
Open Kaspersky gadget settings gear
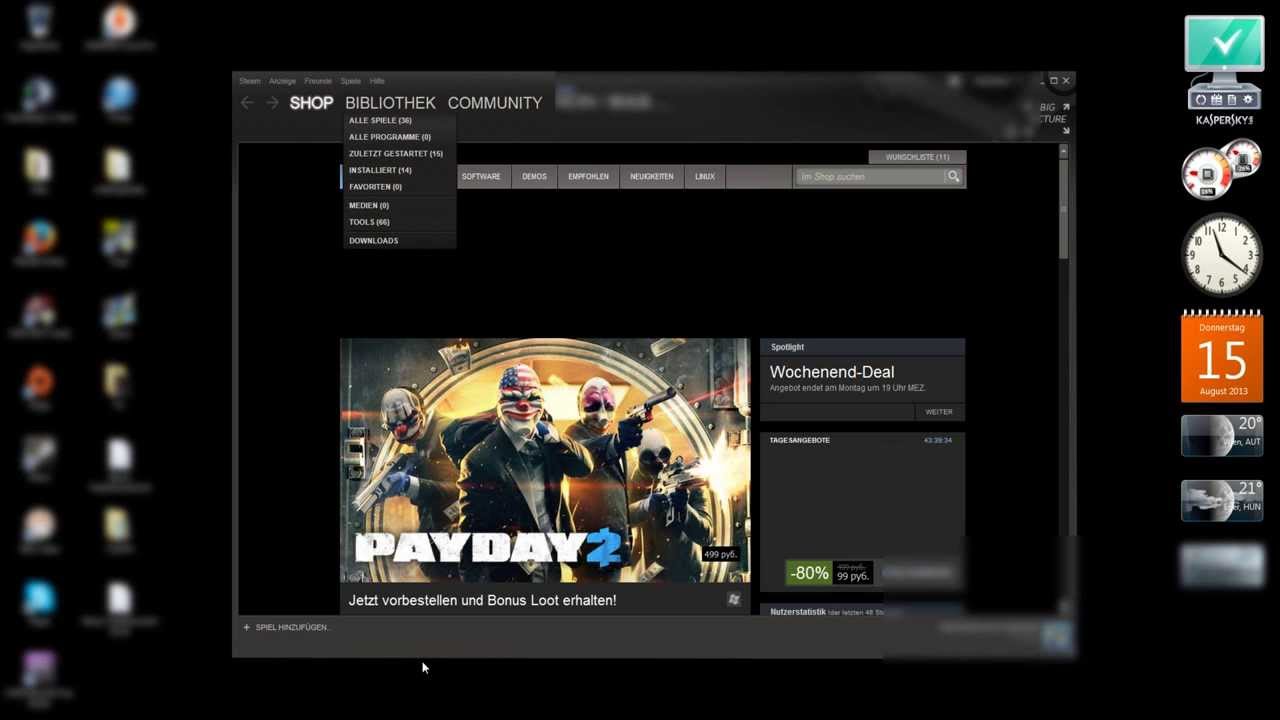tap(1247, 100)
